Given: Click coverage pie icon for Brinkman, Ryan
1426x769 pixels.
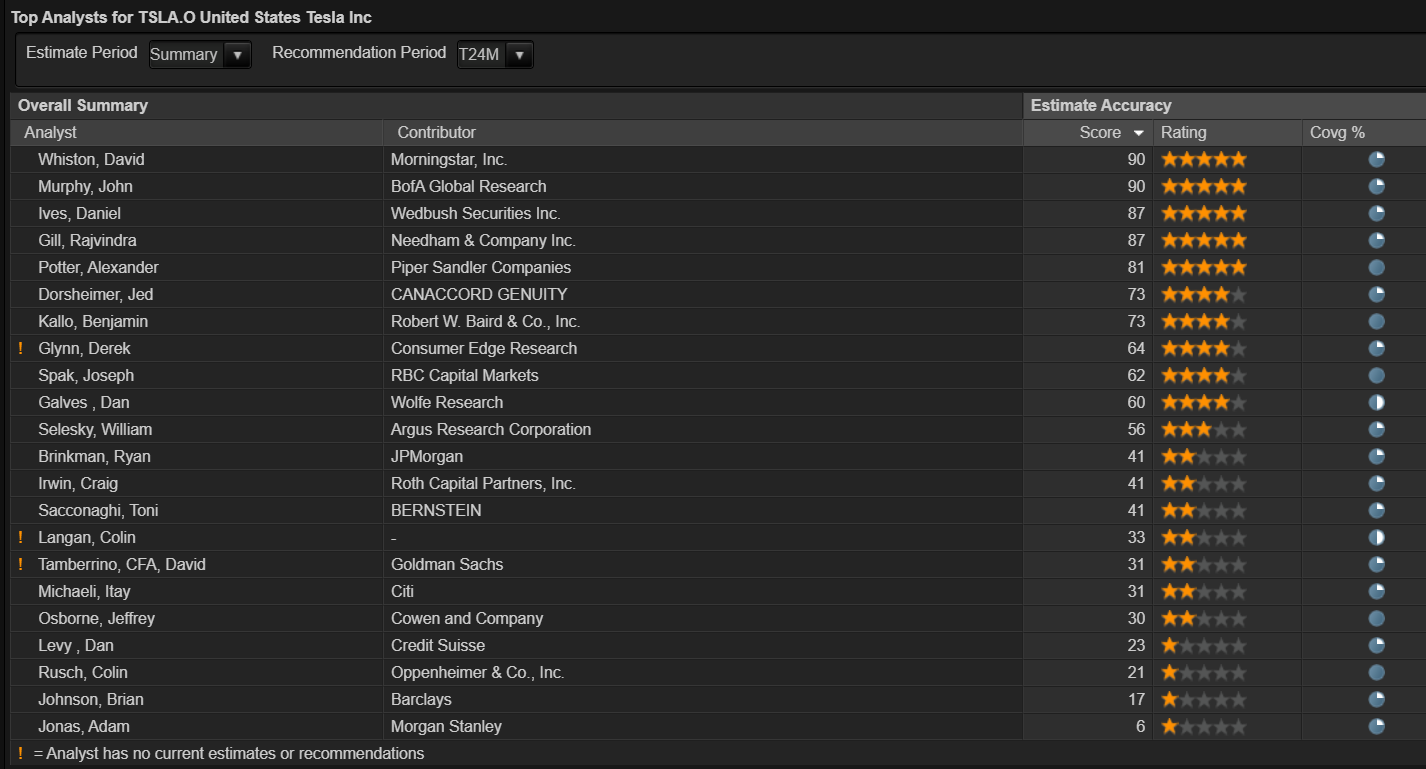Looking at the screenshot, I should click(1377, 456).
